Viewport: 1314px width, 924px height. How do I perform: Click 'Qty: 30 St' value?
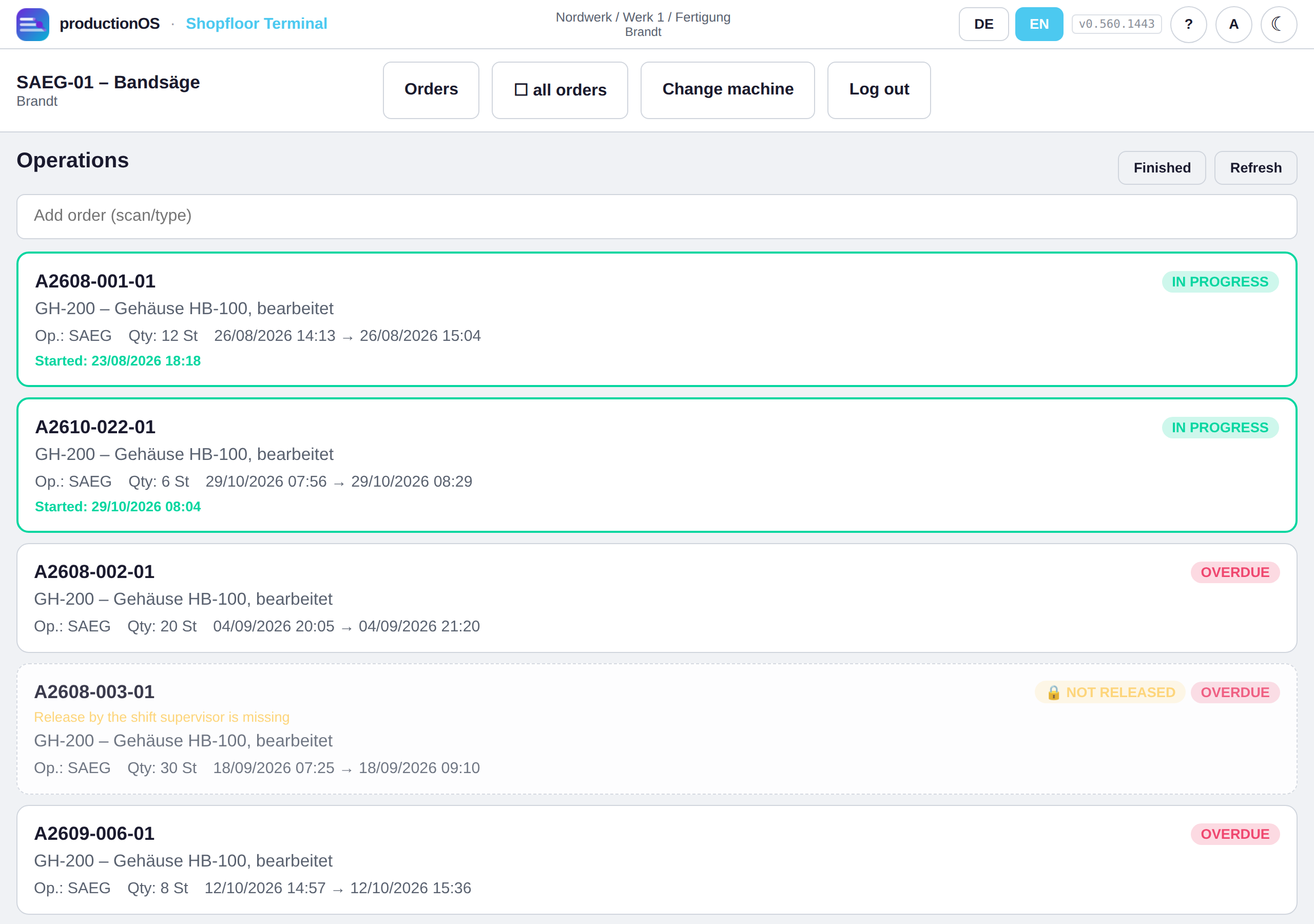pyautogui.click(x=162, y=768)
